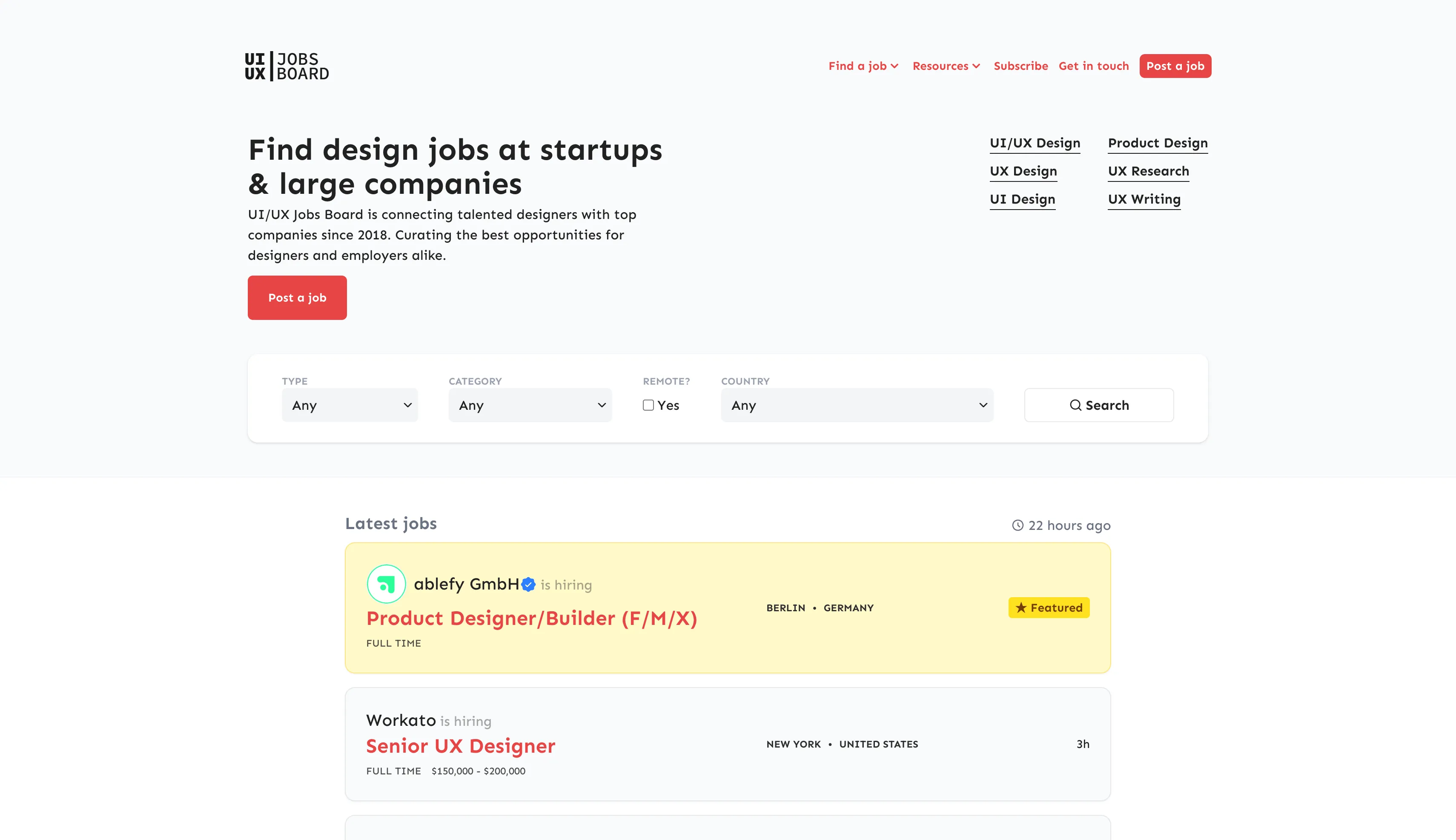Open Get in touch in navigation
This screenshot has height=840, width=1456.
(x=1093, y=66)
